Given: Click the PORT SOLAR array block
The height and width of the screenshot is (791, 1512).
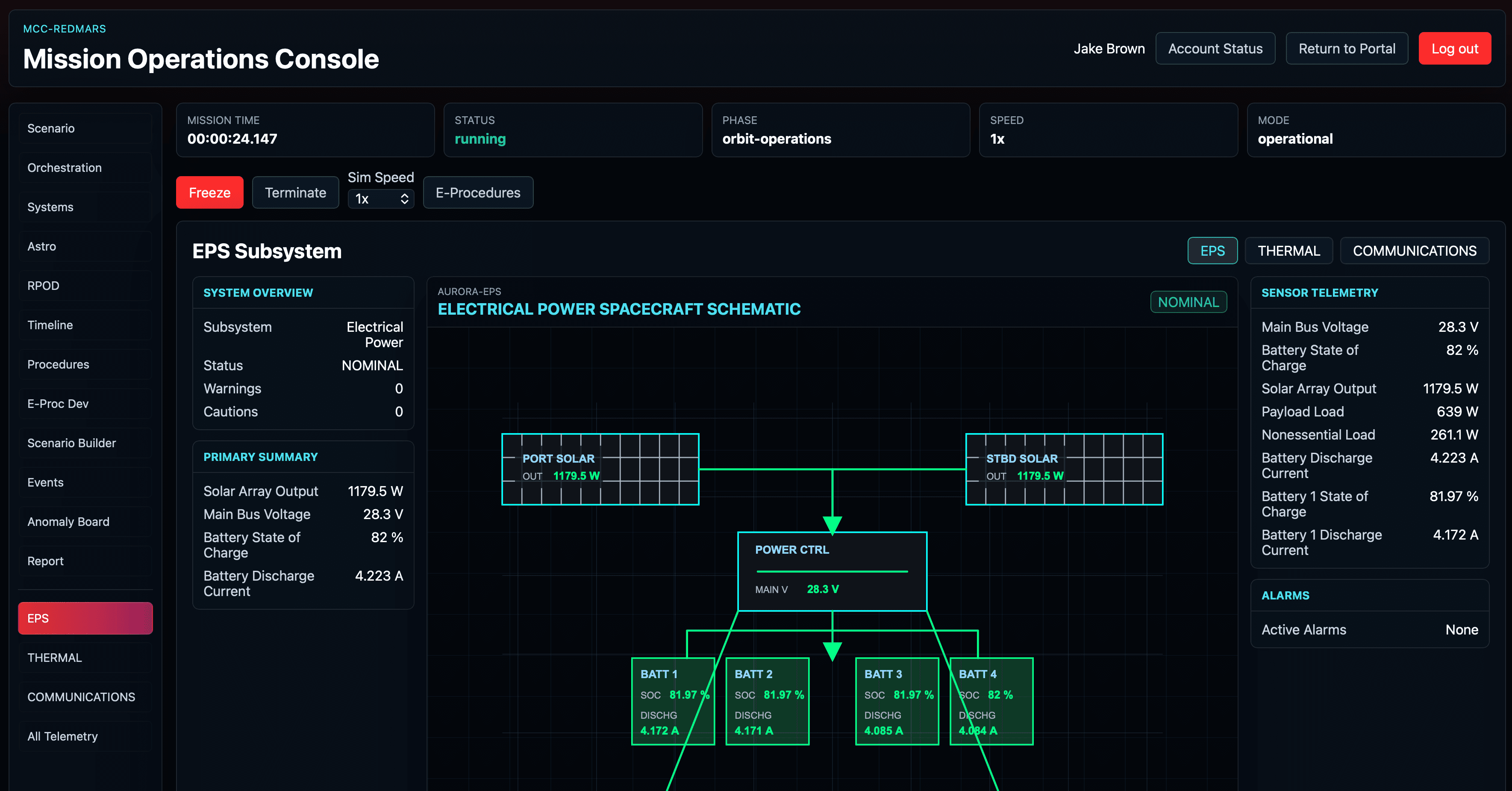Looking at the screenshot, I should pyautogui.click(x=600, y=469).
